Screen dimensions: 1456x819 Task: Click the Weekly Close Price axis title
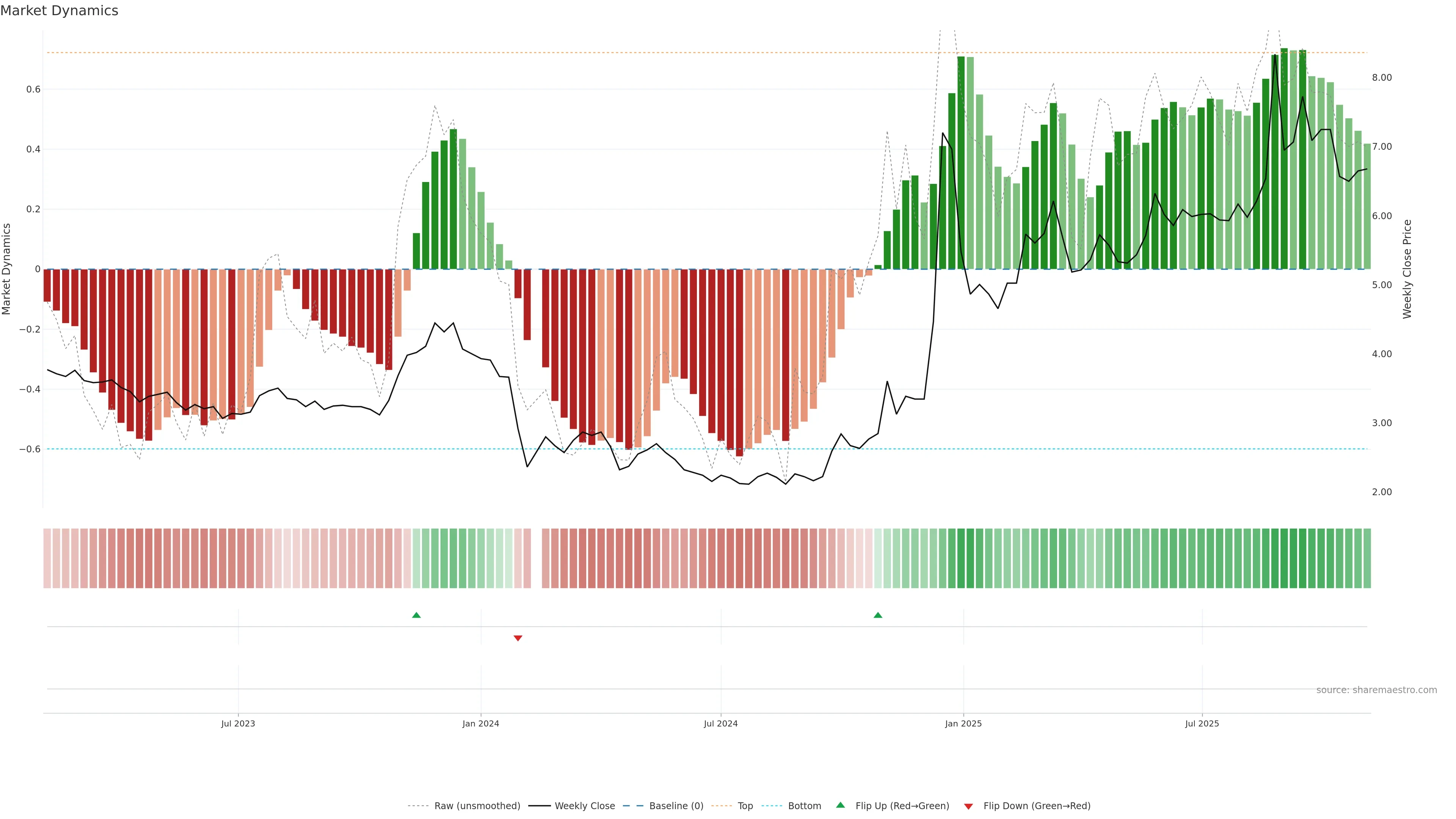point(1407,269)
